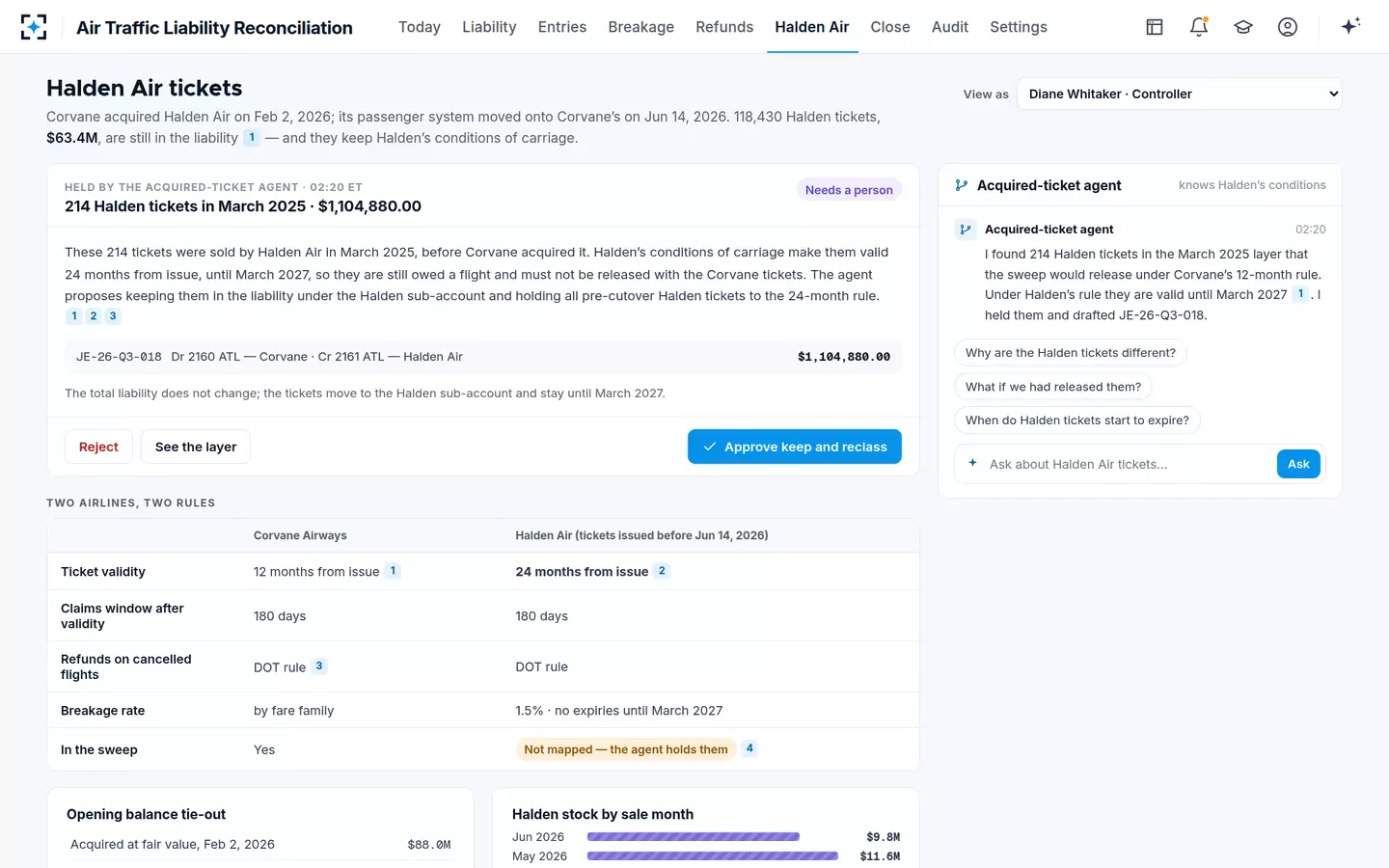This screenshot has width=1389, height=868.
Task: Go to the Breakage tab
Action: tap(641, 27)
